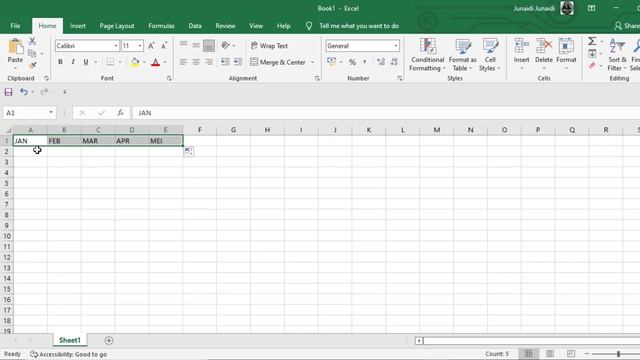This screenshot has height=360, width=640.
Task: Open the File tab
Action: [15, 26]
